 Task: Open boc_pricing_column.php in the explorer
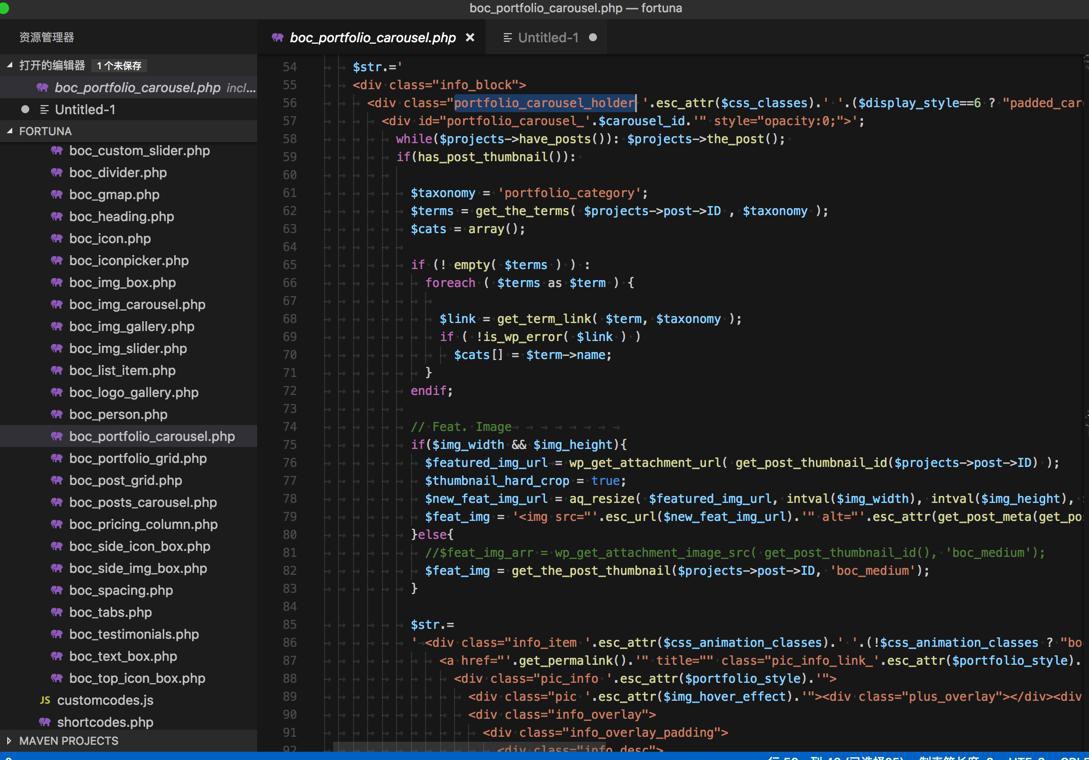tap(143, 524)
